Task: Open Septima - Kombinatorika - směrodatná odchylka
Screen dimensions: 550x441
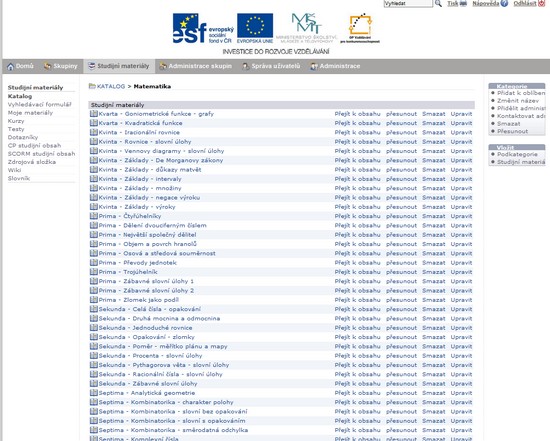Action: tap(173, 430)
